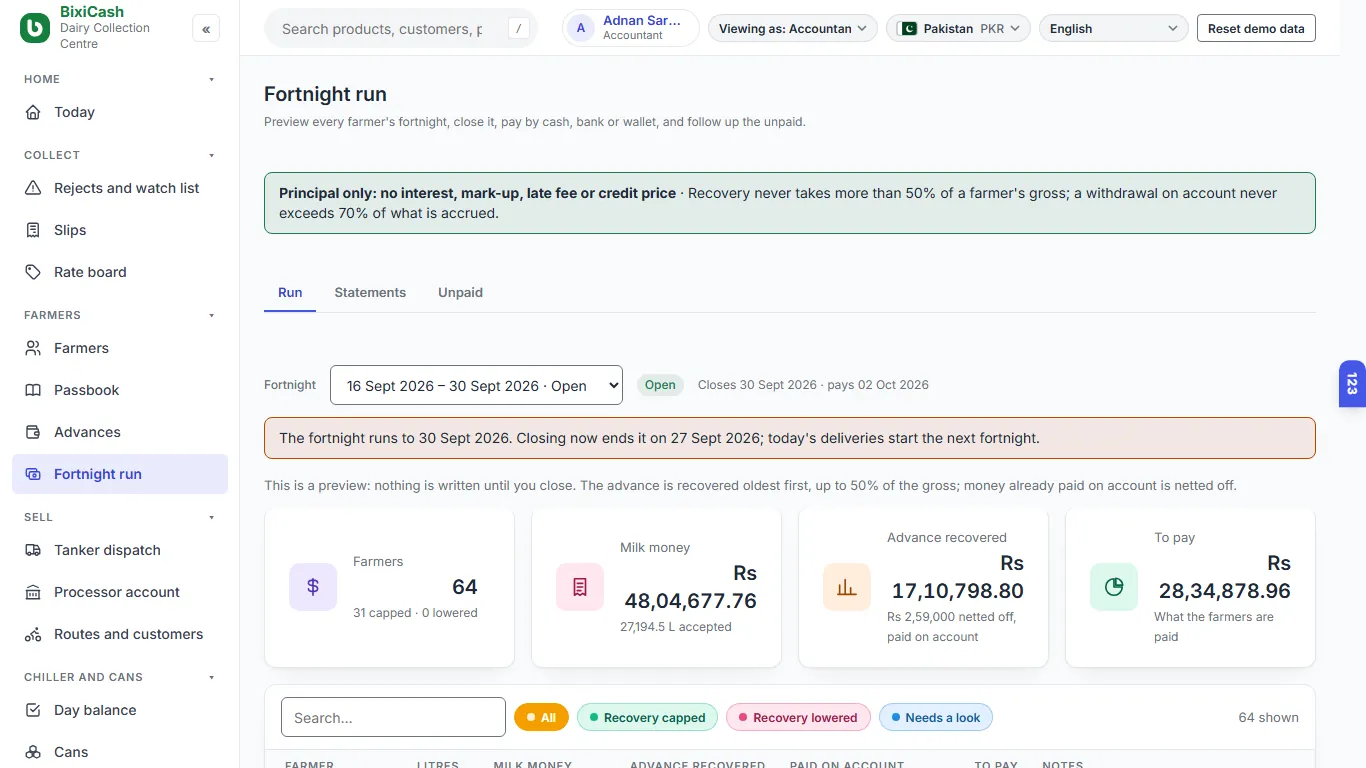Open the English language dropdown
Image resolution: width=1366 pixels, height=768 pixels.
point(1114,28)
